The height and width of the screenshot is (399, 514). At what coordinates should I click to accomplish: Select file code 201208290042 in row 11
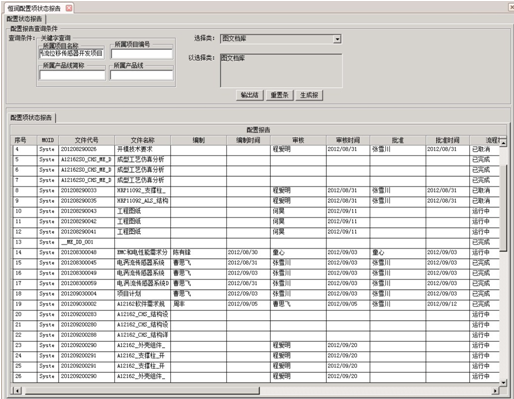(x=86, y=222)
